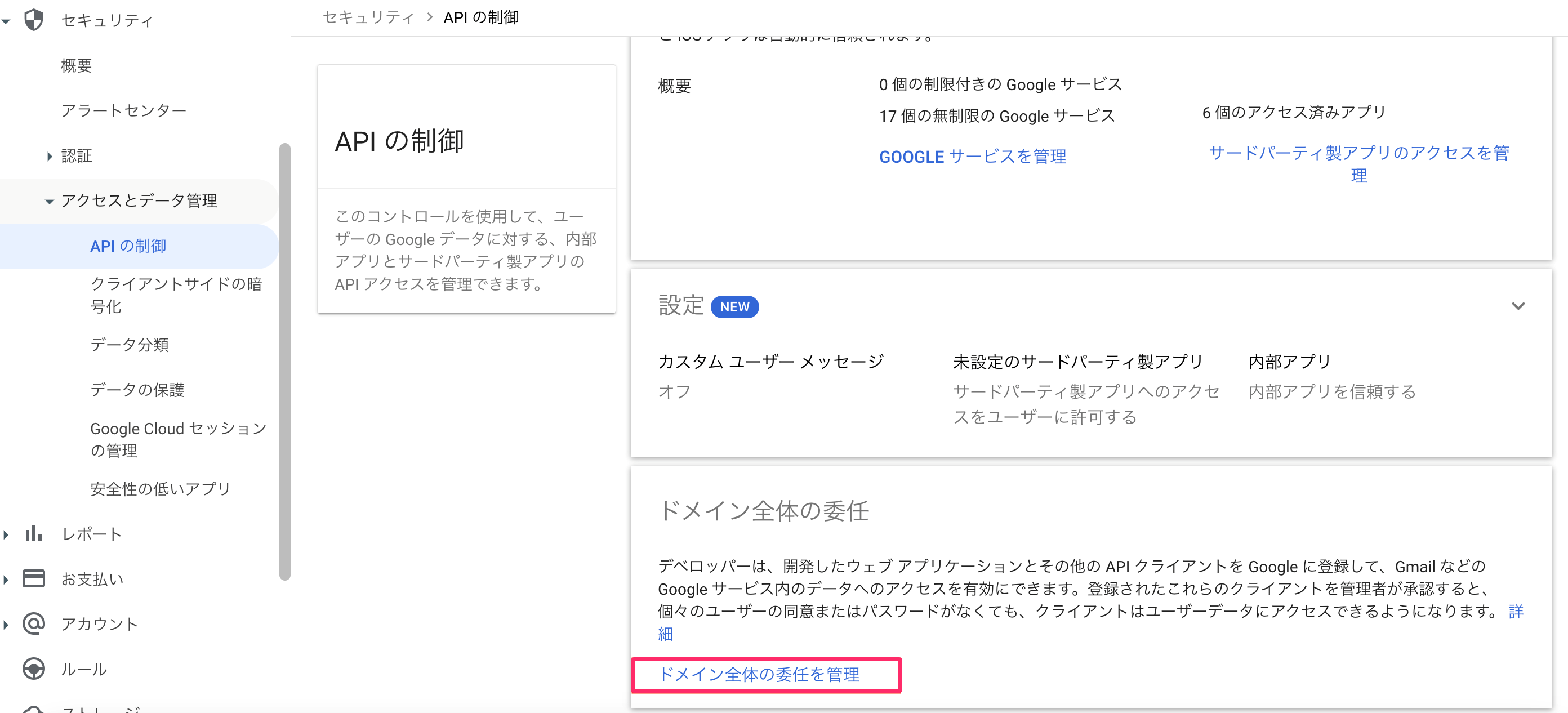
Task: Open Google Cloud セッションの管理 item
Action: pos(179,439)
